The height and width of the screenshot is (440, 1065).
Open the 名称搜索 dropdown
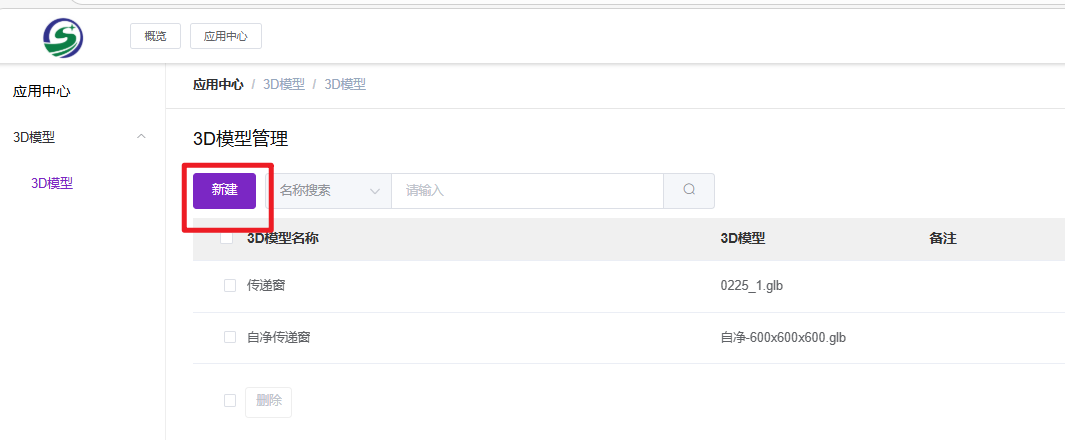(x=328, y=190)
